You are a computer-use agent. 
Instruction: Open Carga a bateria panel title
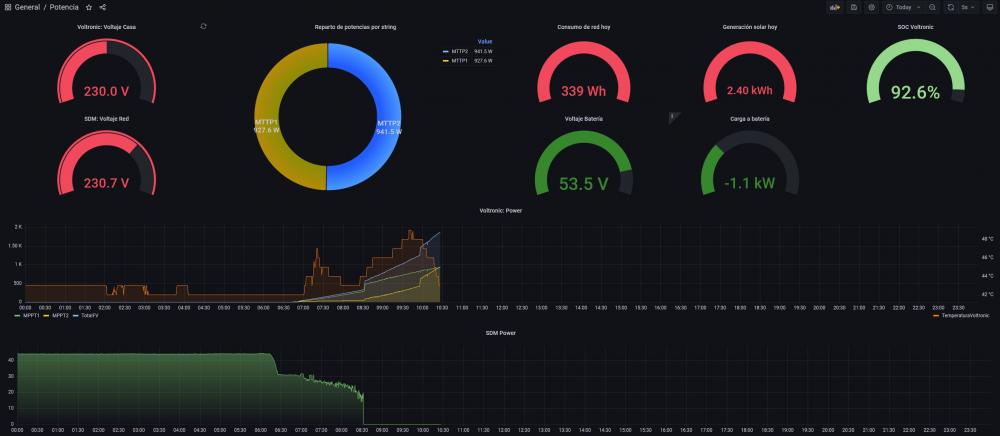(x=749, y=119)
